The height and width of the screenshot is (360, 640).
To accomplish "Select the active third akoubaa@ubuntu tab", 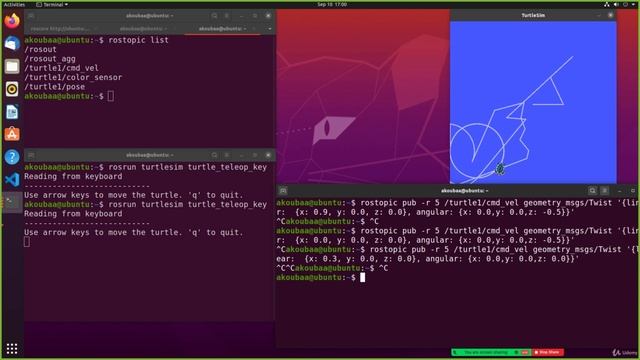I will [222, 29].
